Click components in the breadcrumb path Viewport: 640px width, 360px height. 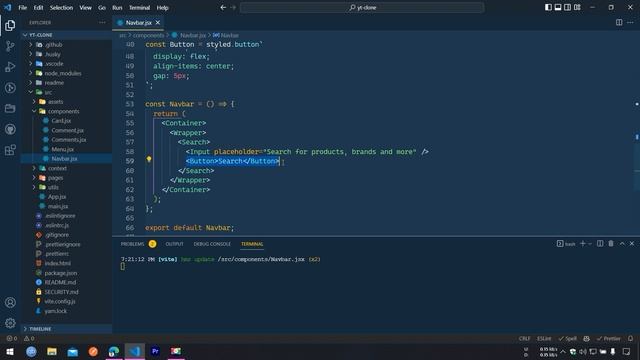[148, 36]
